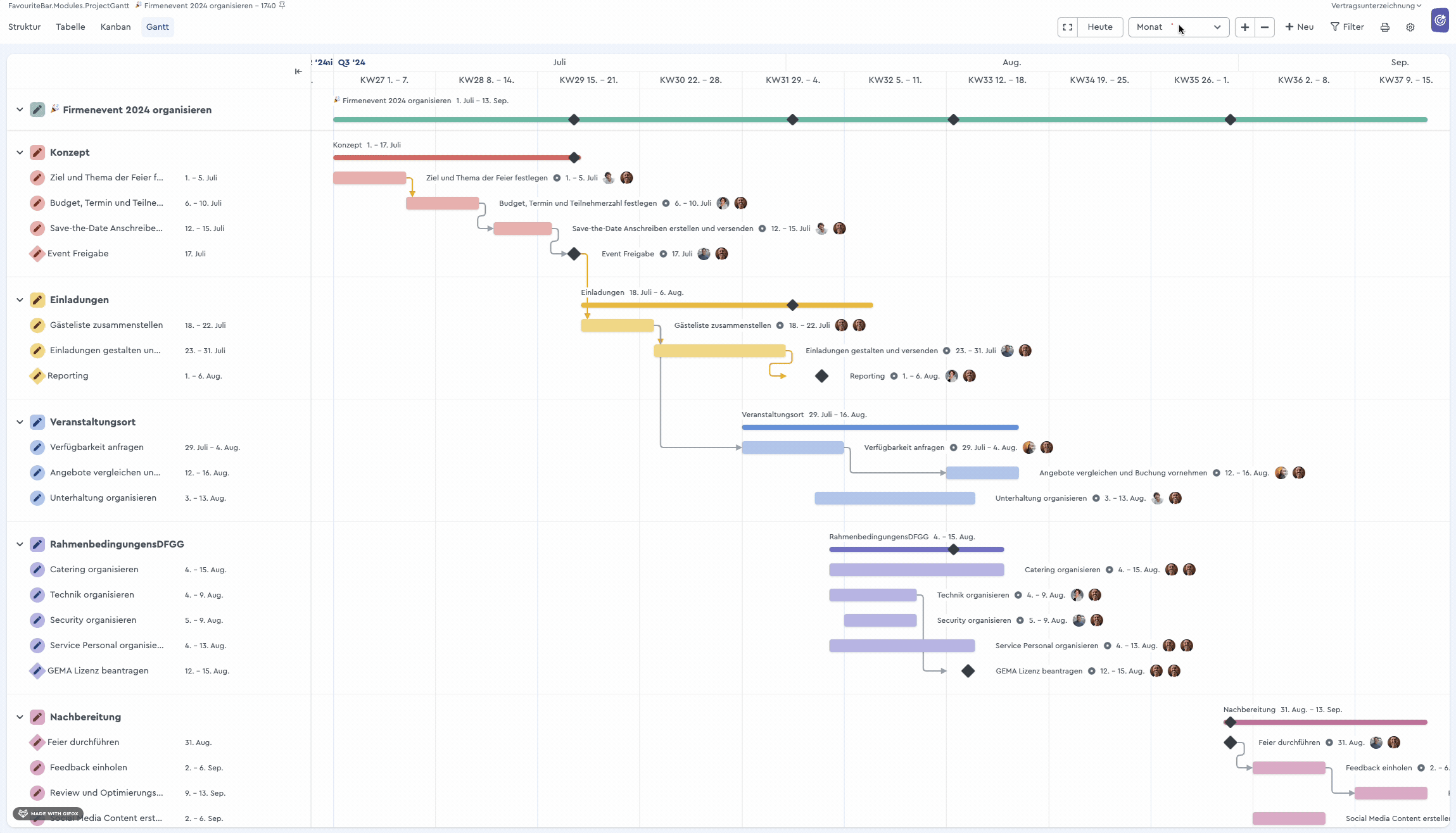Click the Heute button
The image size is (1456, 833).
(x=1100, y=27)
